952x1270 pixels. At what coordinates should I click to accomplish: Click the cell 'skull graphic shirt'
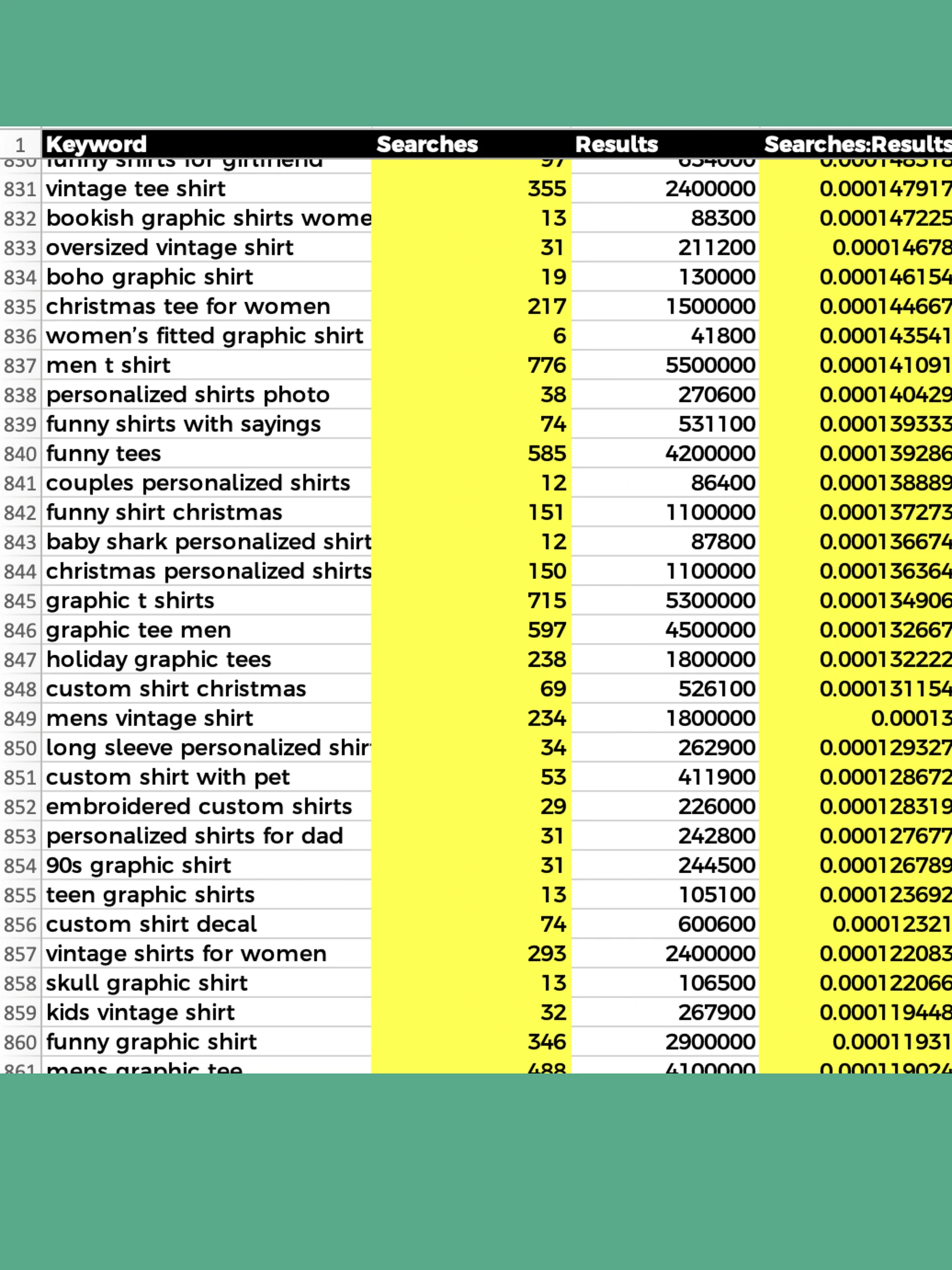(207, 983)
